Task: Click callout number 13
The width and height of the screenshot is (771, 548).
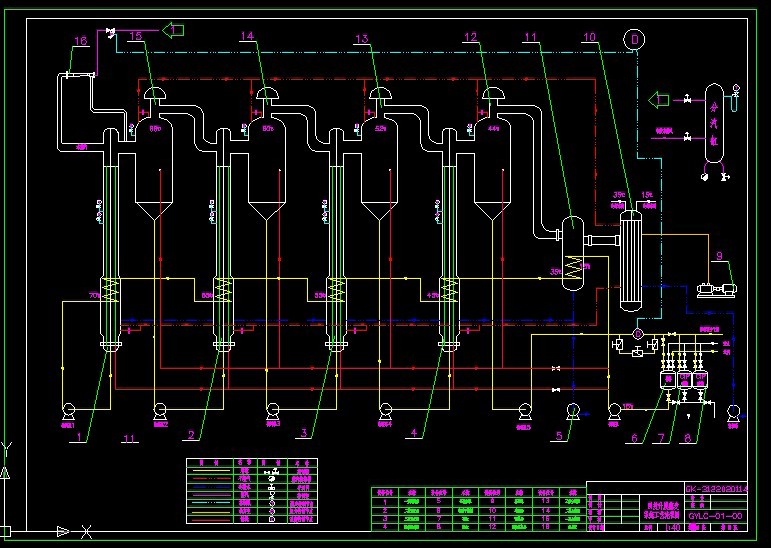Action: click(361, 38)
